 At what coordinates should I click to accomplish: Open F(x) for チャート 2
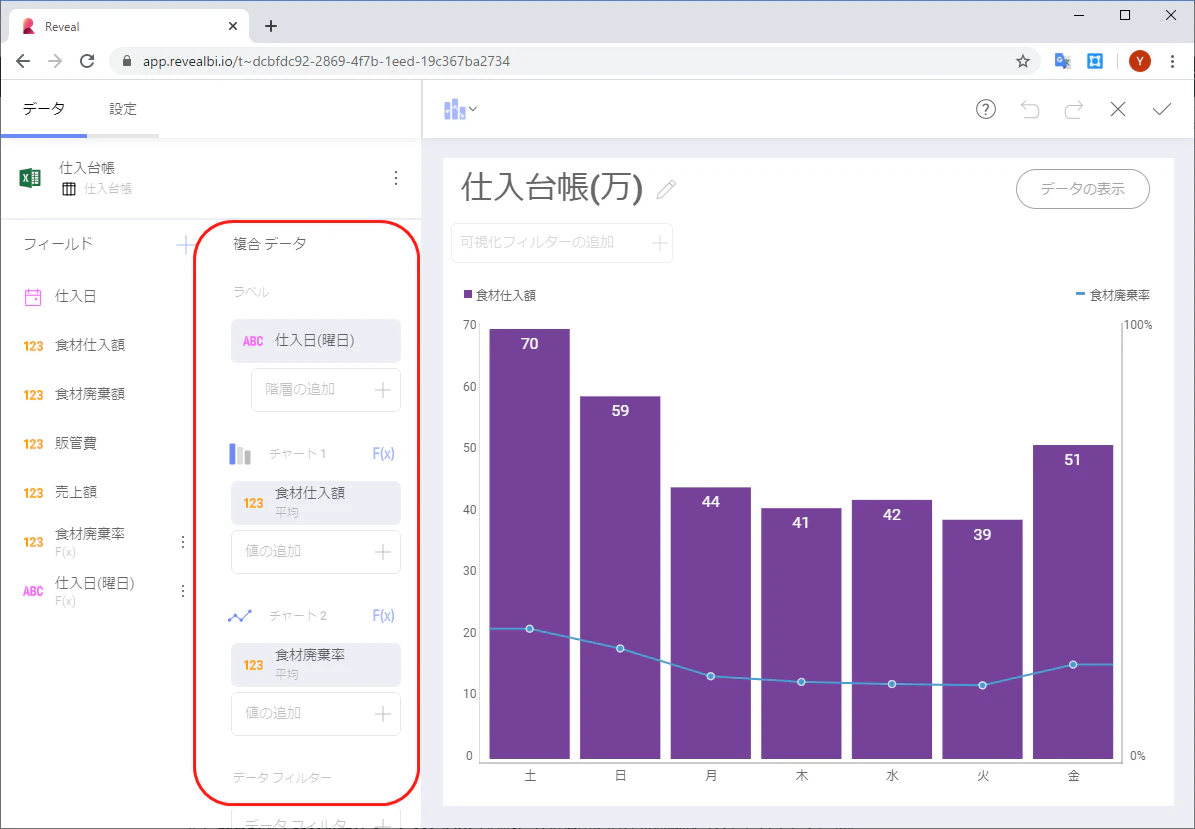pyautogui.click(x=383, y=616)
